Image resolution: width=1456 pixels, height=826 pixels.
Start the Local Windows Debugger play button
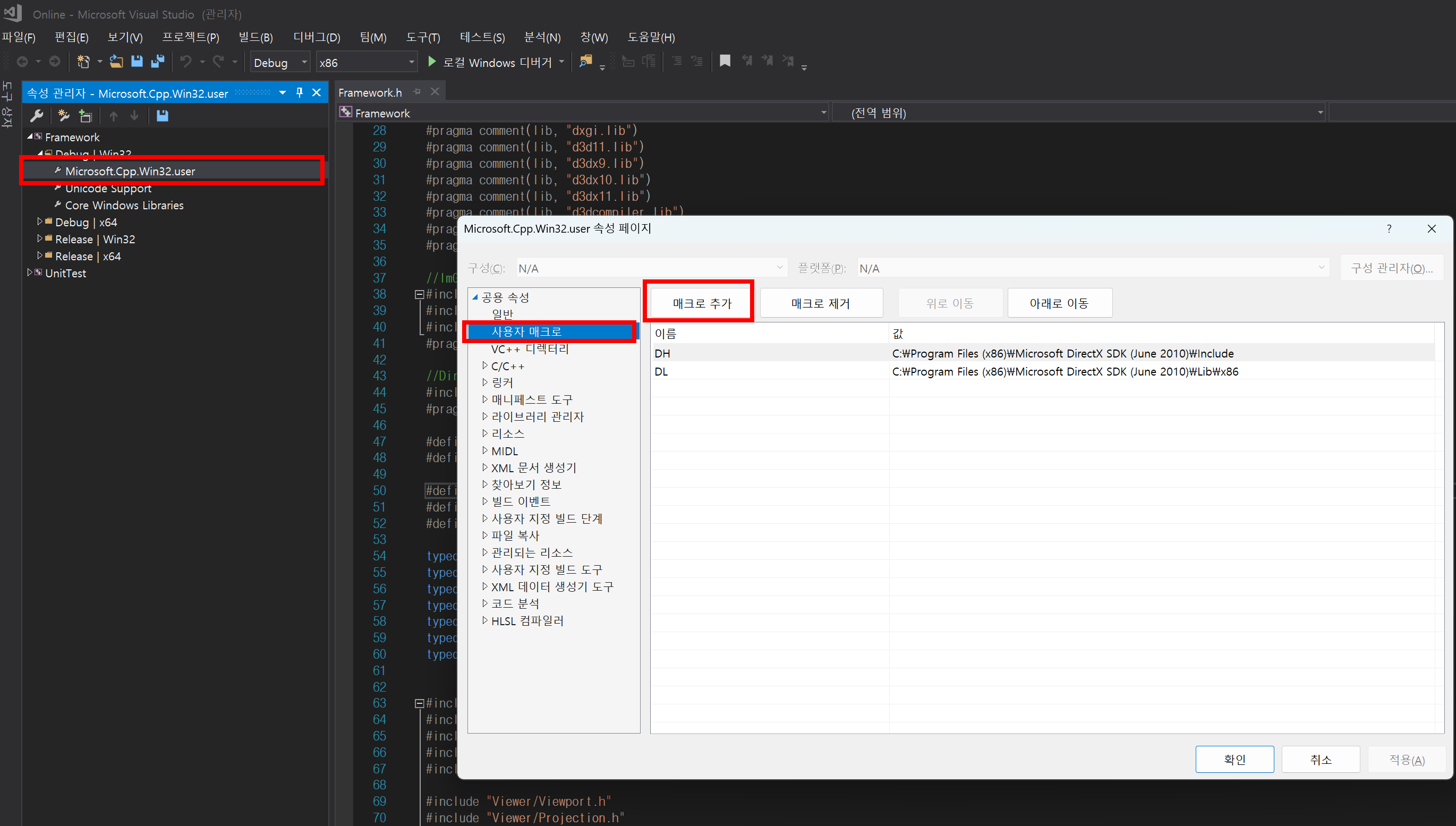[x=432, y=61]
